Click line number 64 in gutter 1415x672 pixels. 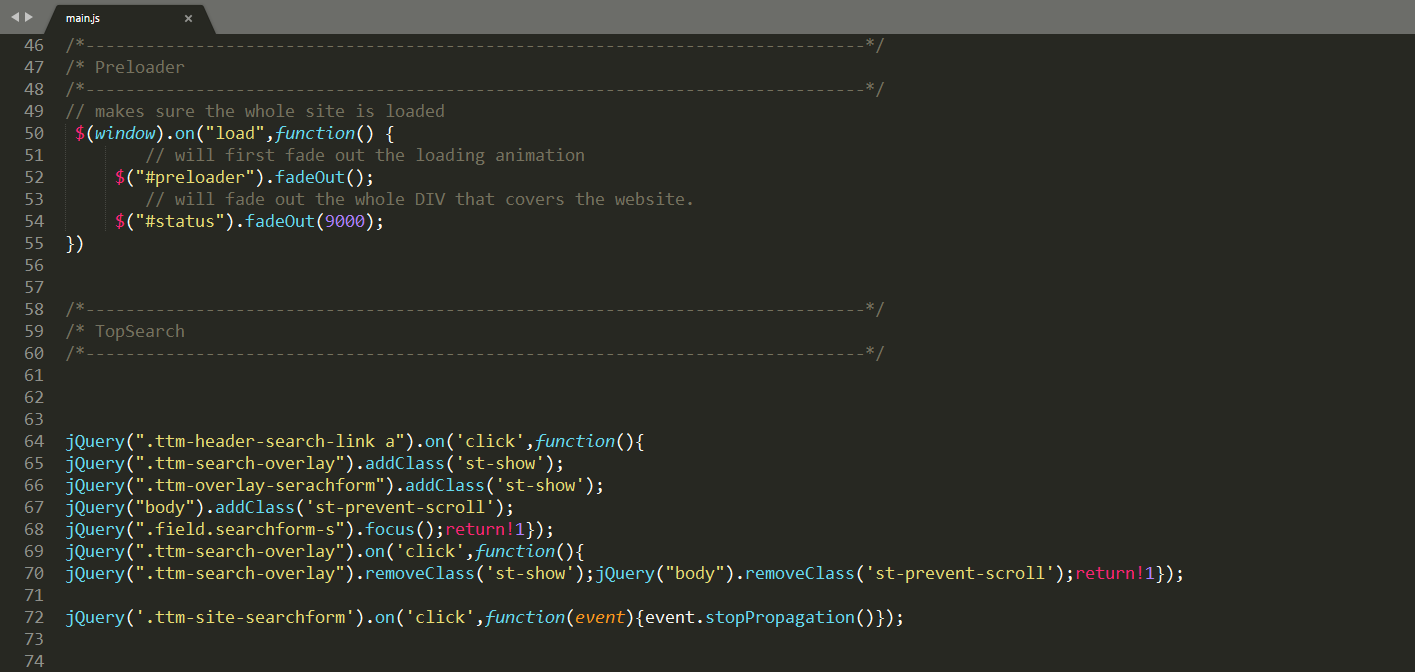point(33,441)
